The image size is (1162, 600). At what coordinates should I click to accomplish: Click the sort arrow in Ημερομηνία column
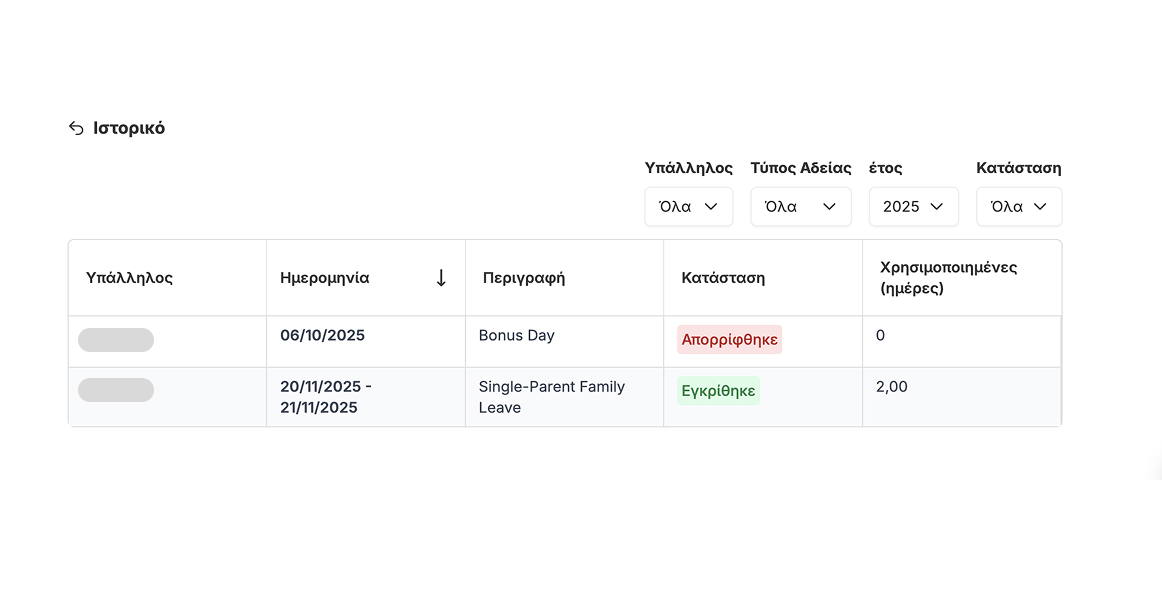(x=441, y=278)
